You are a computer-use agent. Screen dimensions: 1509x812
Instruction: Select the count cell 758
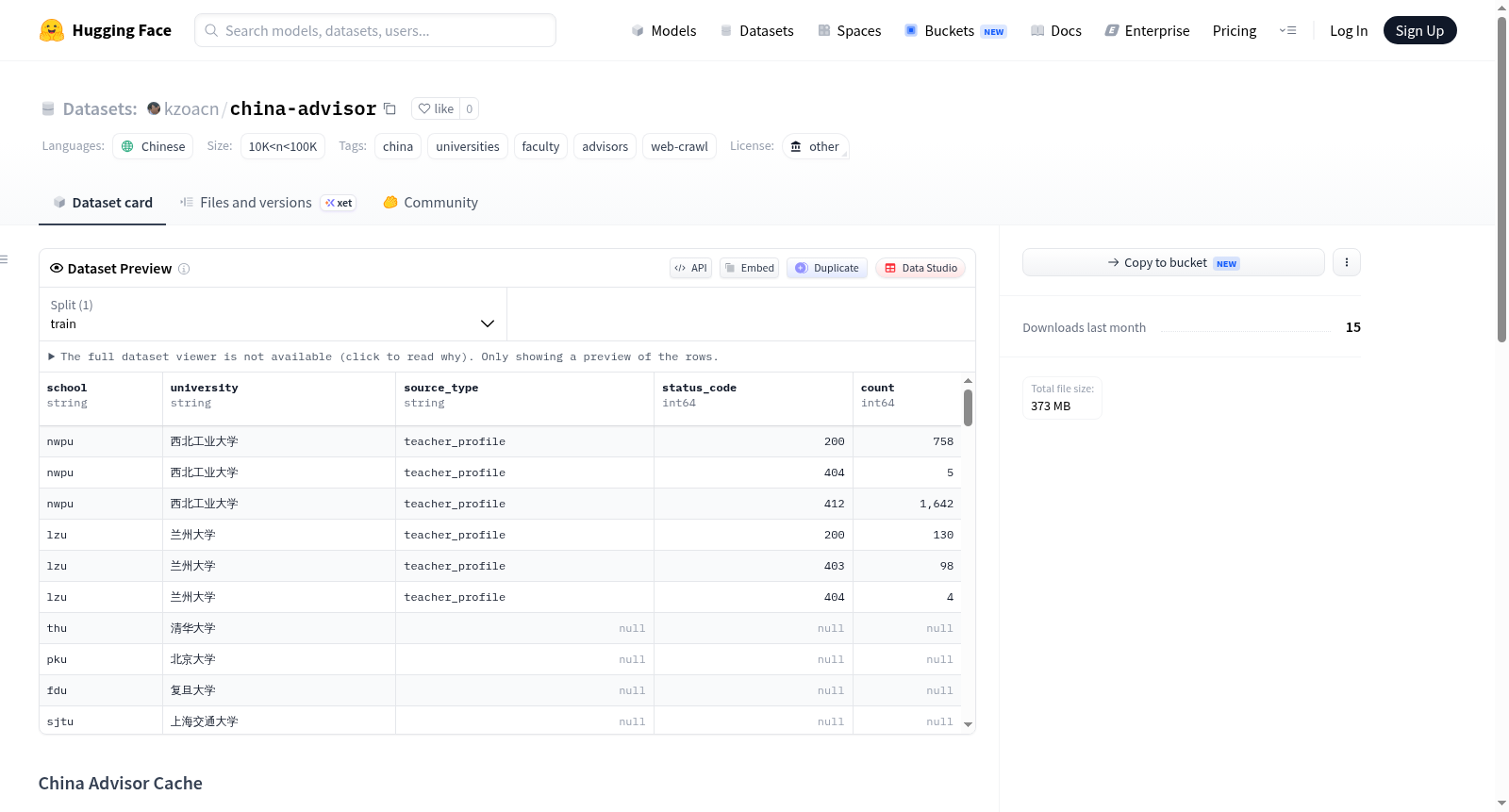(x=907, y=441)
